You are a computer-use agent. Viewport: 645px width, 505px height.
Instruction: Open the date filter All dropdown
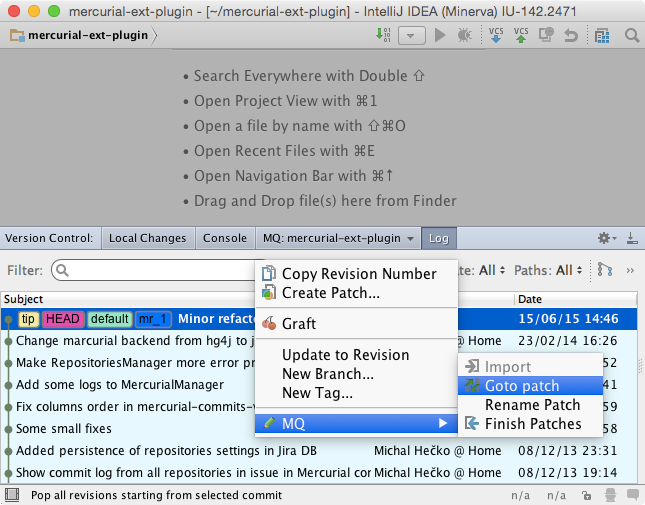(x=492, y=270)
